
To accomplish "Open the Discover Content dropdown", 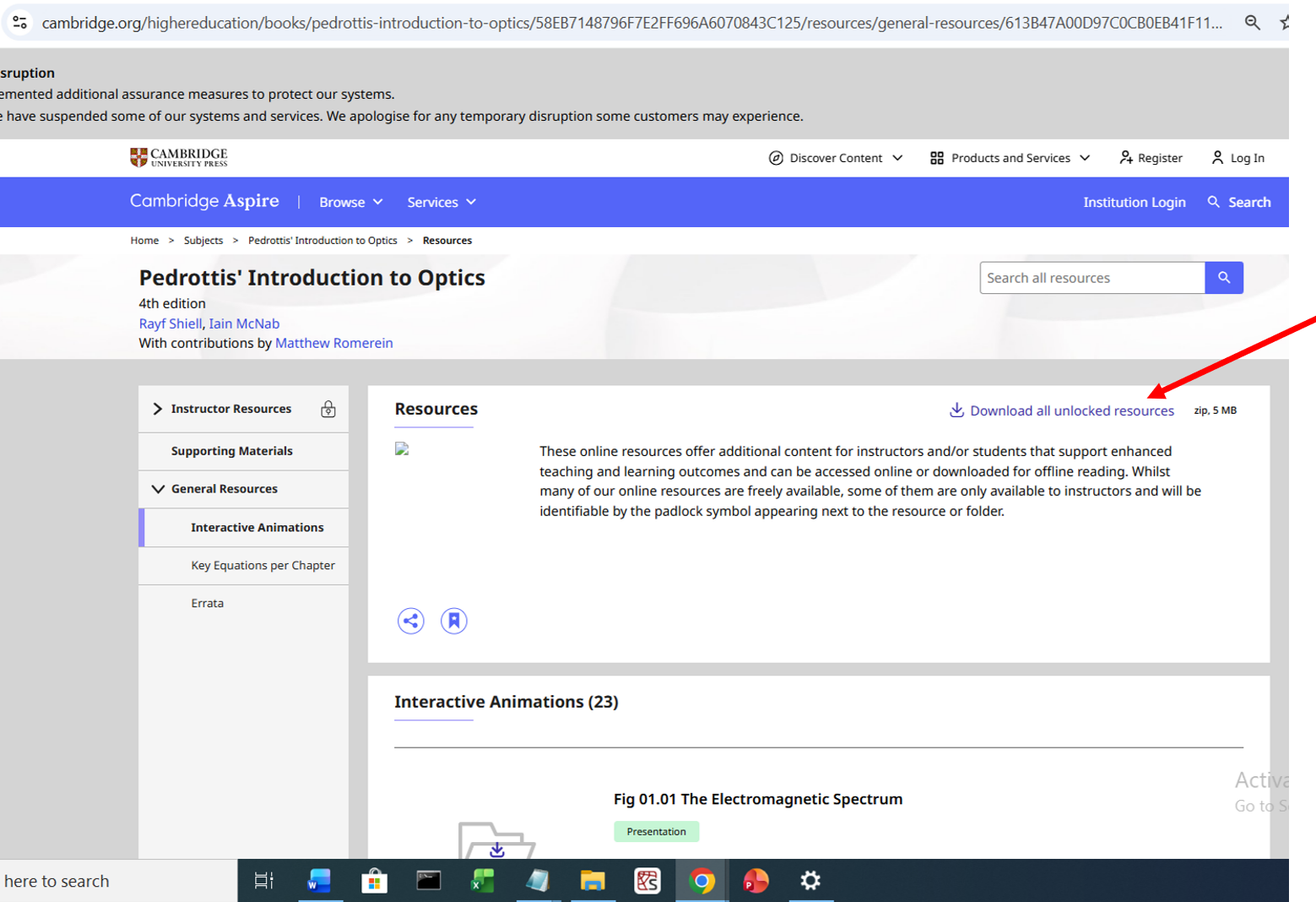I will [836, 158].
